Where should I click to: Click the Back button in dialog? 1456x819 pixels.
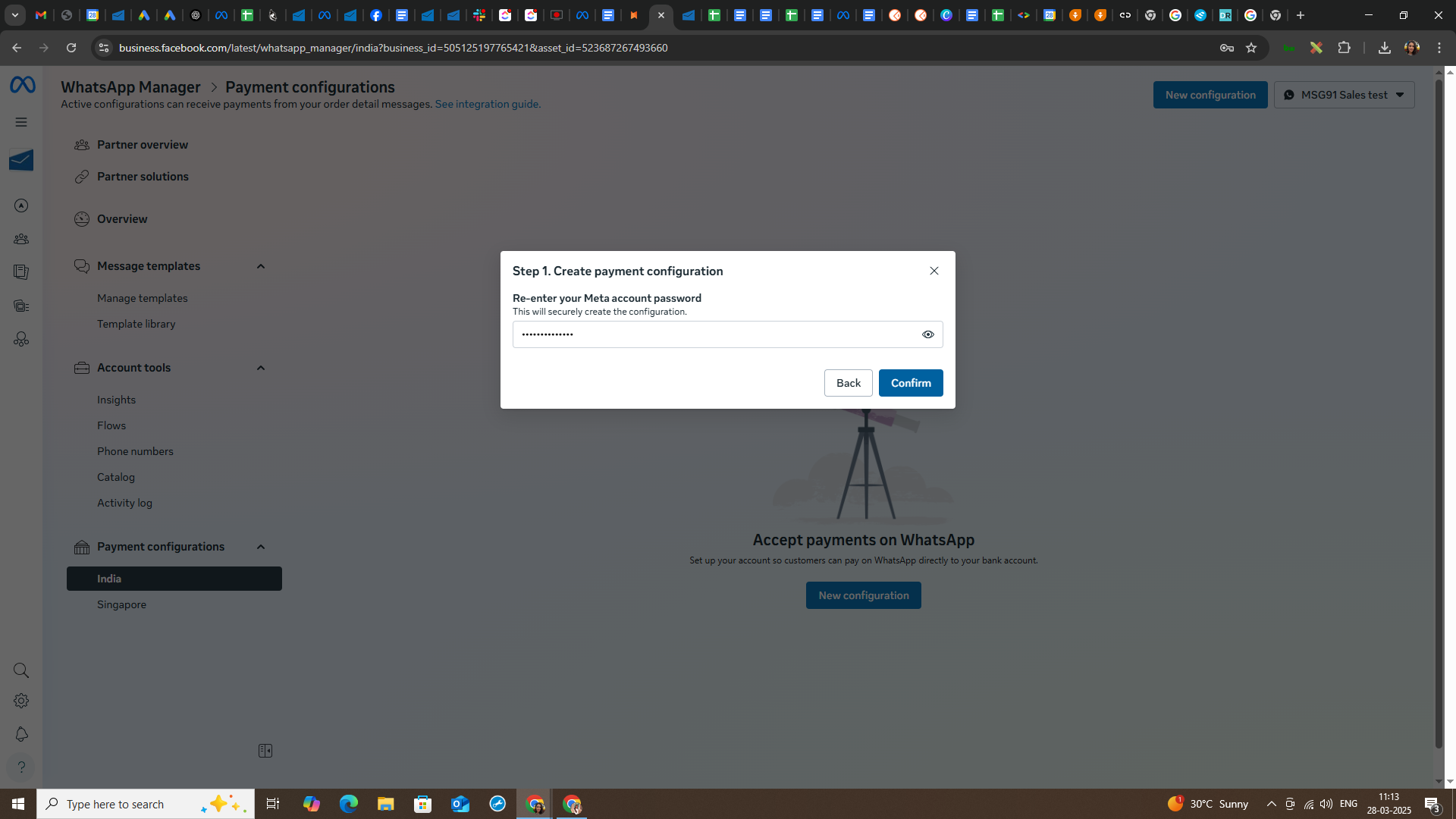click(848, 383)
